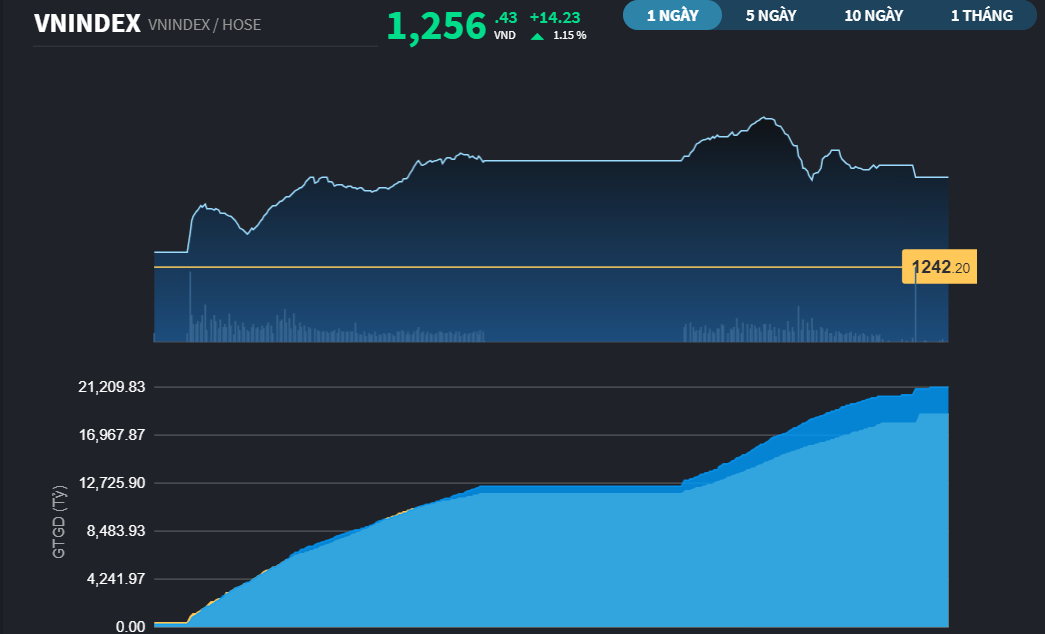
Task: Switch to the 5 NGÀY tab
Action: click(771, 15)
